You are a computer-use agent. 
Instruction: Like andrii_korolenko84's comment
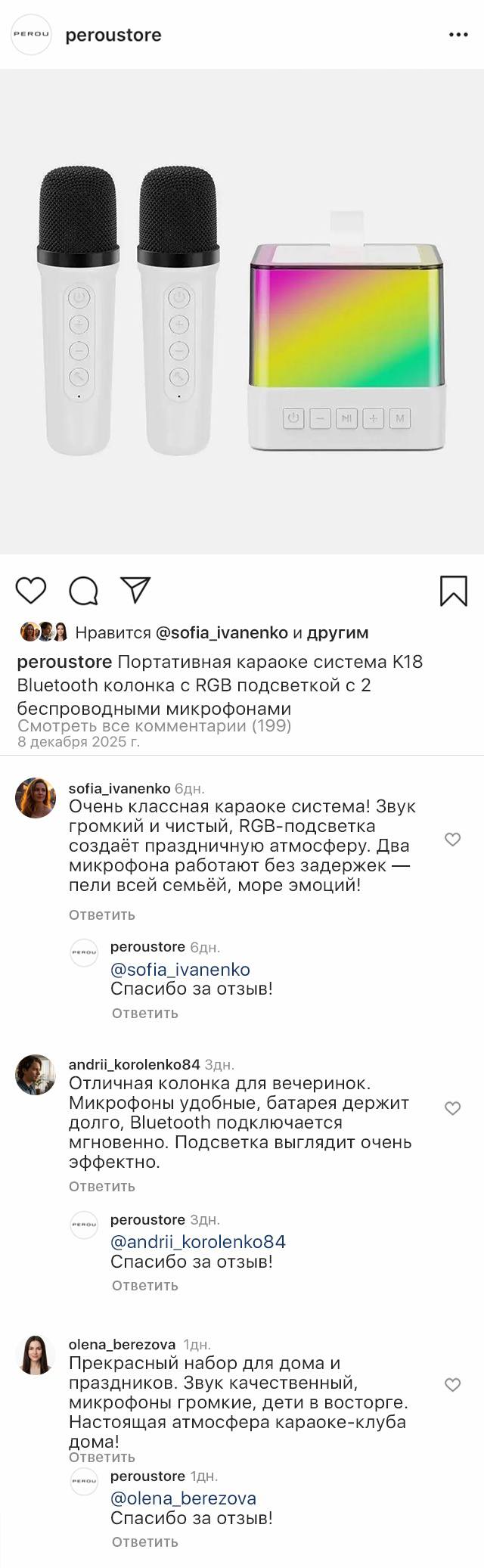(x=452, y=1108)
